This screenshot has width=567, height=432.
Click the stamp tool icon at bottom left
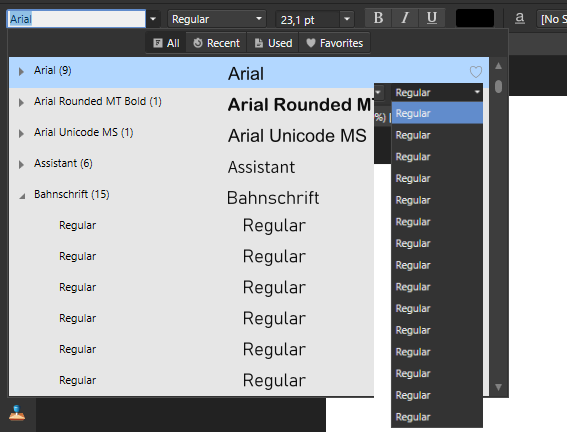coord(17,413)
